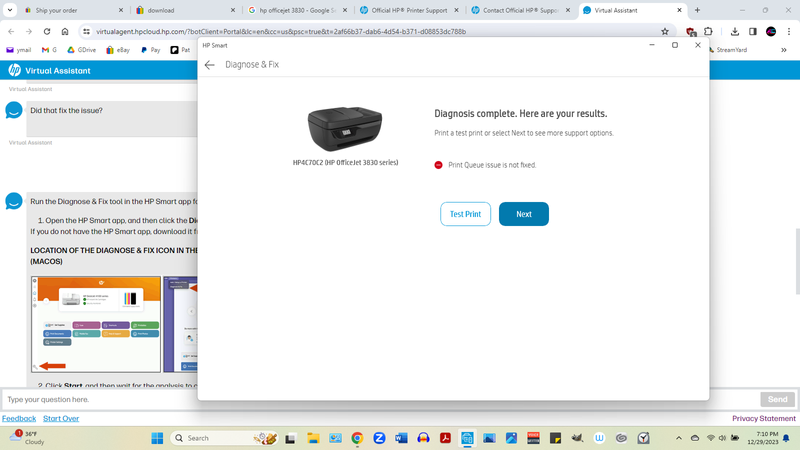Close the Virtual Assistant browser tab
Screen dimensions: 800x450
(679, 10)
